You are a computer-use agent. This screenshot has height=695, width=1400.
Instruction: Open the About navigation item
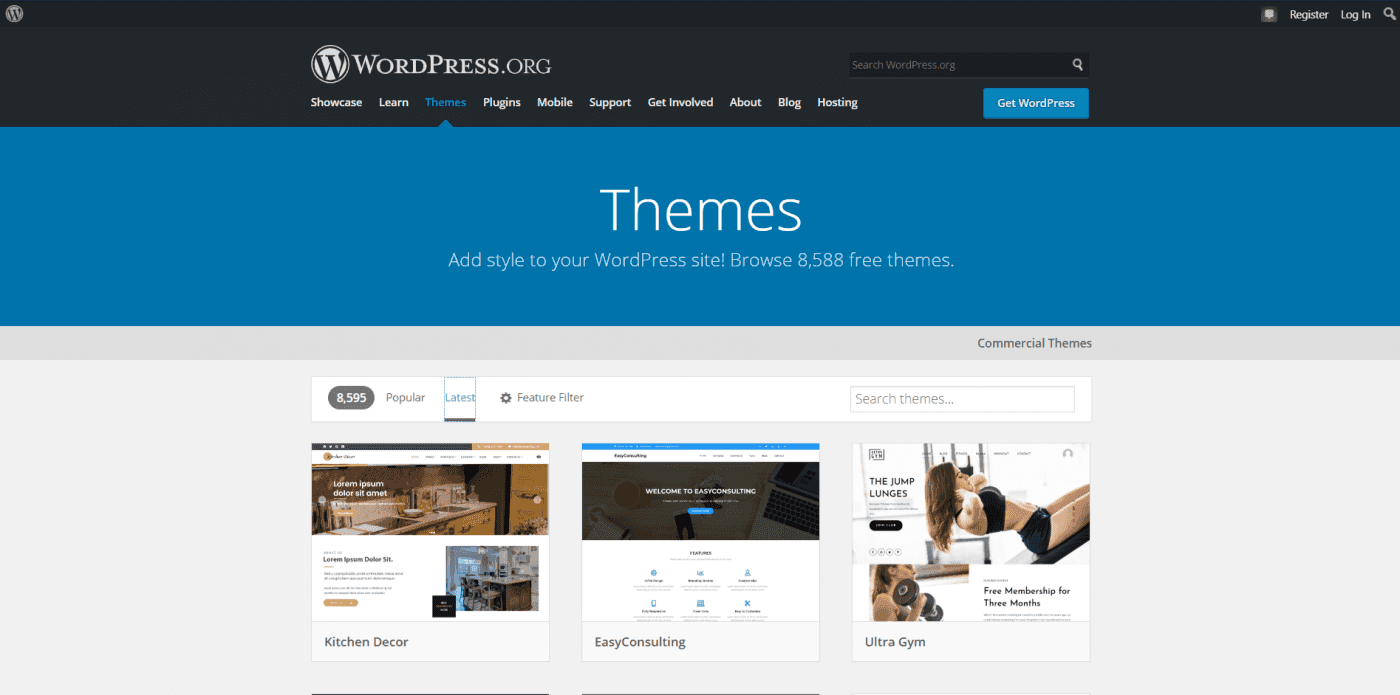click(x=745, y=102)
